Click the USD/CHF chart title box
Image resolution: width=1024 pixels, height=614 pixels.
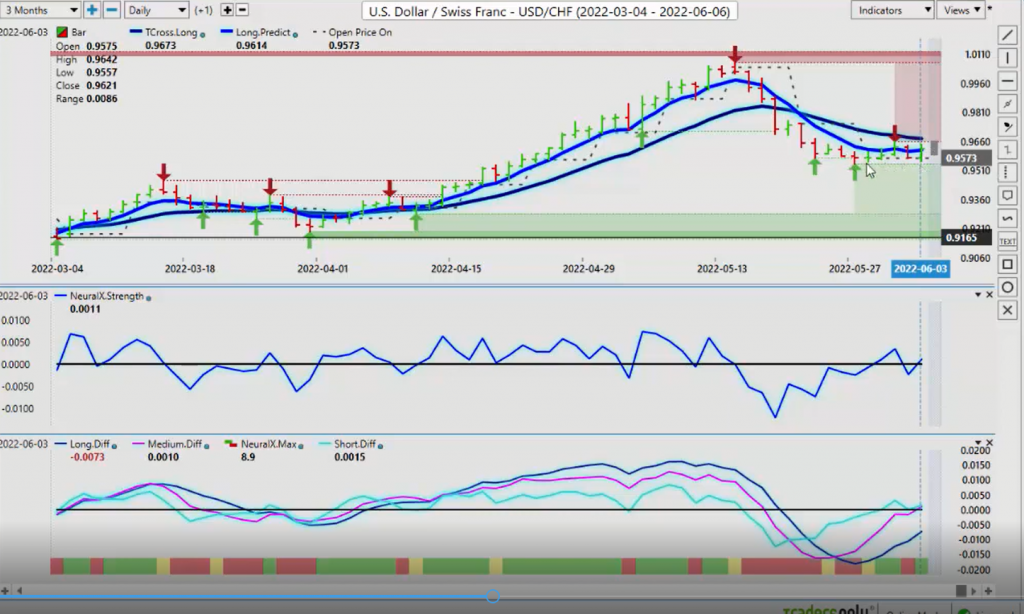coord(549,11)
